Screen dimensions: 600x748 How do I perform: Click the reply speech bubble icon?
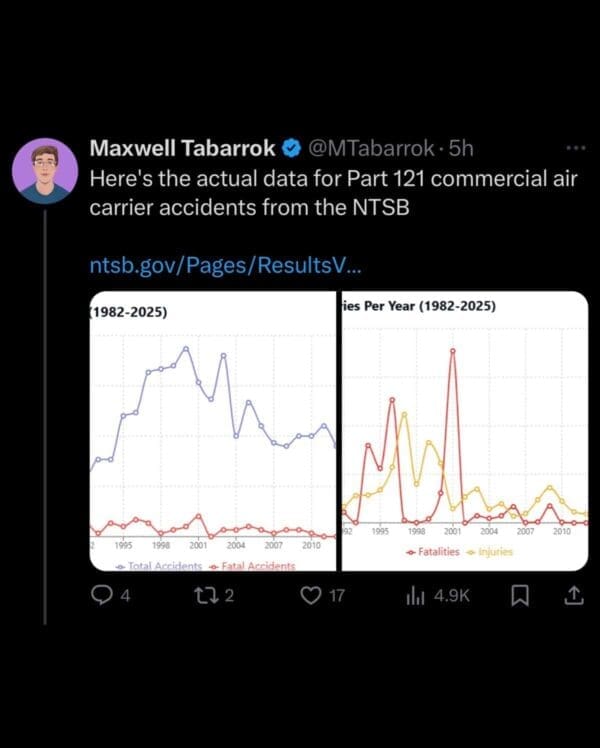[x=100, y=596]
